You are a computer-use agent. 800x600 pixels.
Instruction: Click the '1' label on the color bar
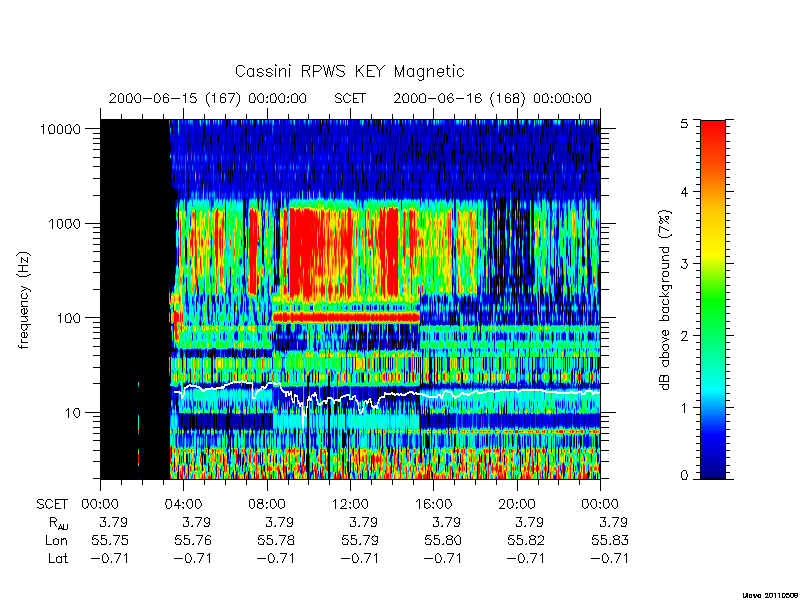[684, 407]
